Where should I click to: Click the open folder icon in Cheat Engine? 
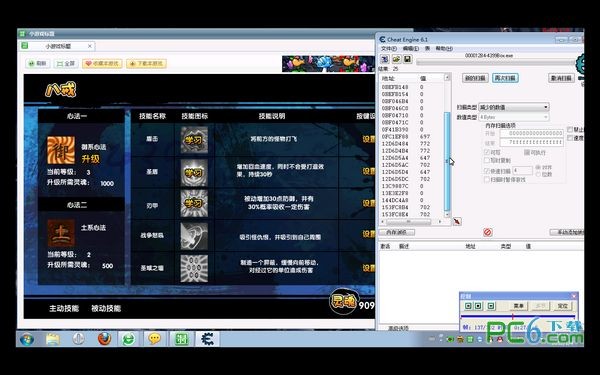[396, 59]
